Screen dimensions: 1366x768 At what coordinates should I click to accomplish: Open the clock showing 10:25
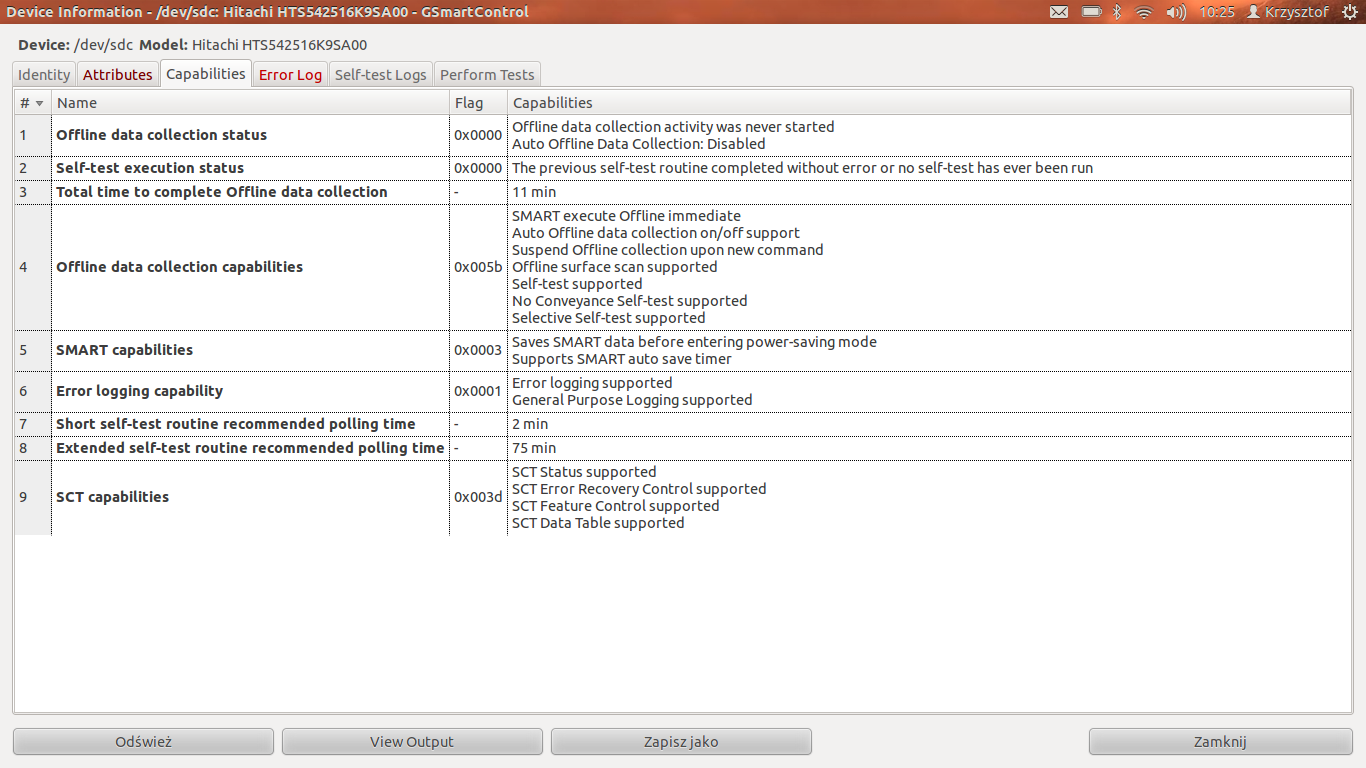tap(1216, 12)
